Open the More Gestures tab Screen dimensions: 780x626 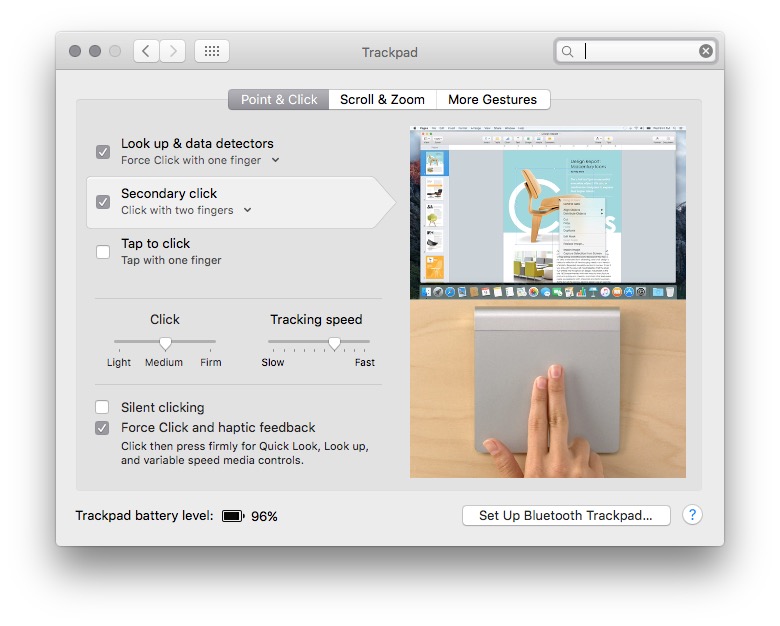(492, 99)
